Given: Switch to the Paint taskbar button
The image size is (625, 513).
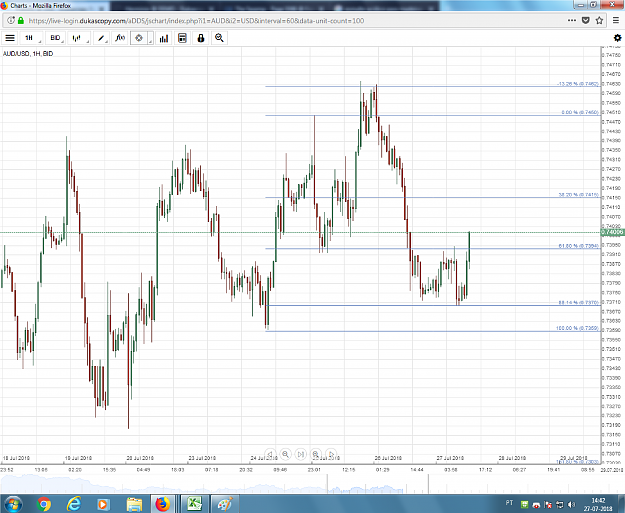Looking at the screenshot, I should (225, 504).
